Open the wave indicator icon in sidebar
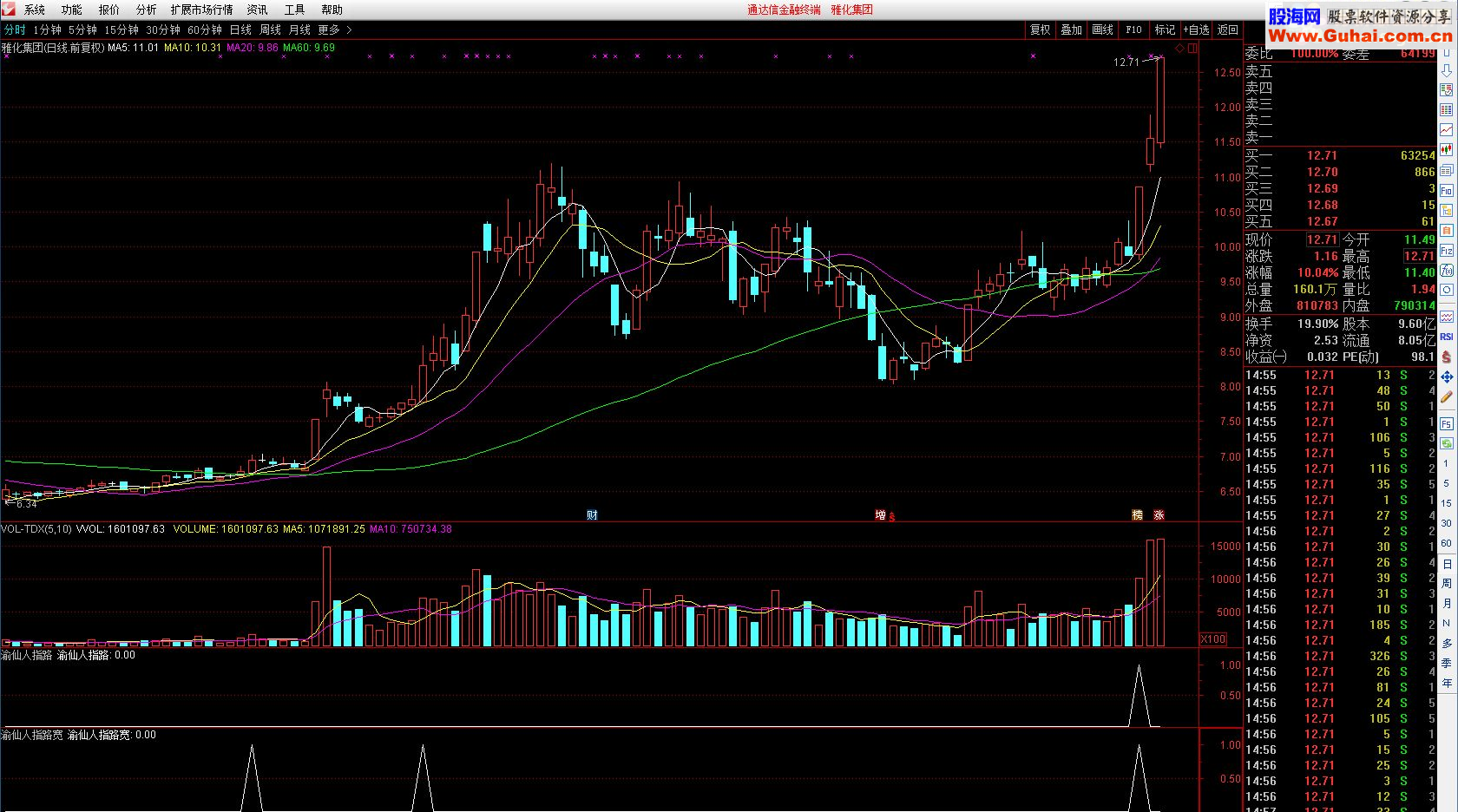Viewport: 1458px width, 812px height. [x=1447, y=317]
